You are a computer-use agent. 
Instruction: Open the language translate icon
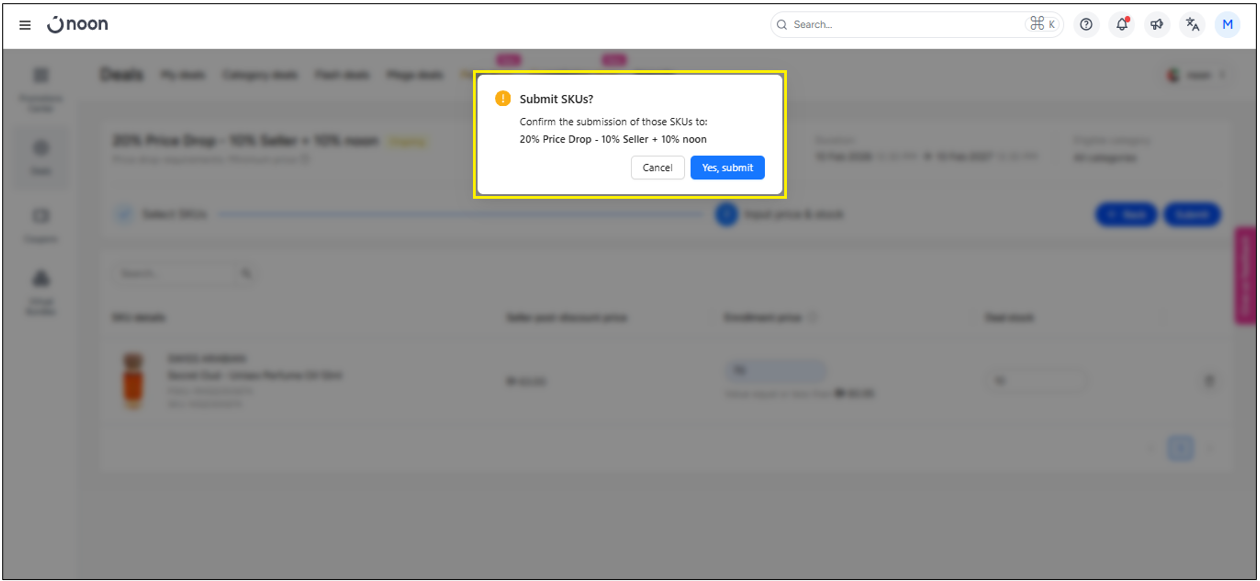1192,25
